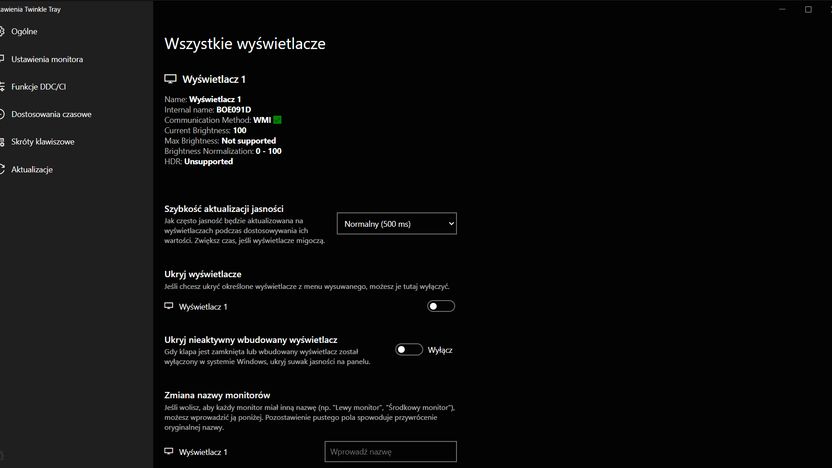Screen dimensions: 832x468
Task: Toggle hiding Wyświetlacz 1 from flyout
Action: tap(440, 306)
